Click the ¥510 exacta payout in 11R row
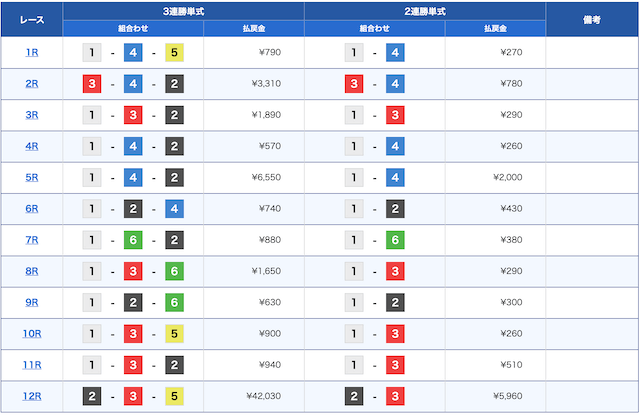640x415 pixels. point(511,364)
